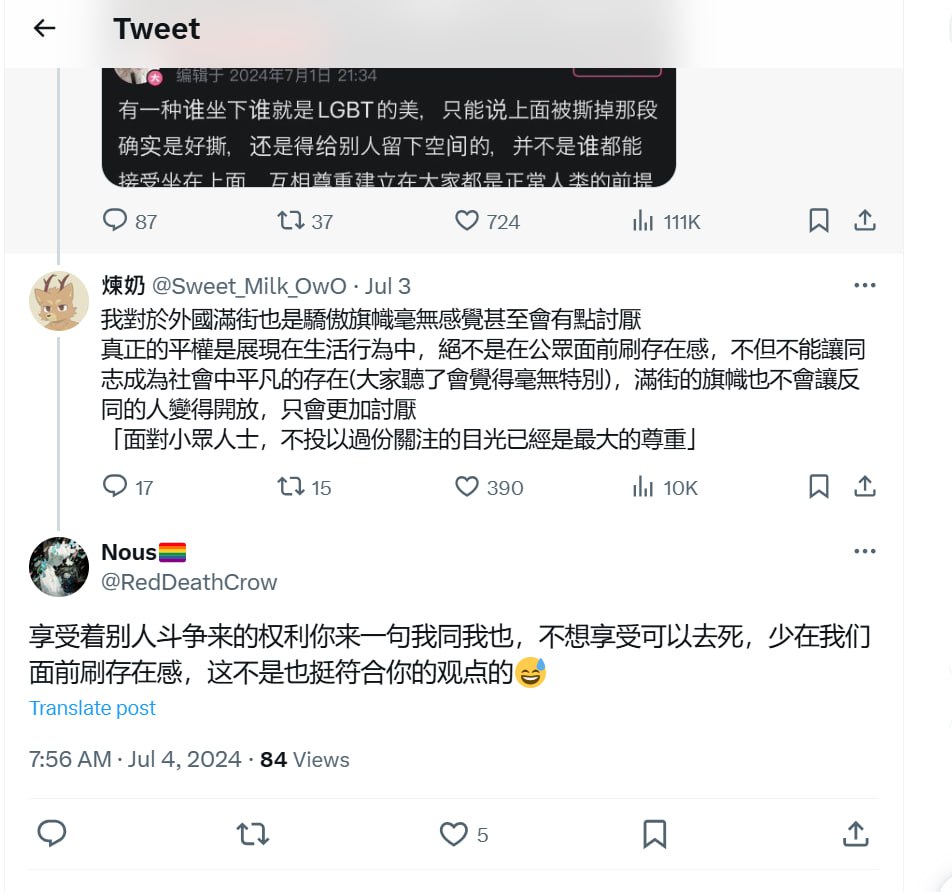Reply to Sweet_Milk_OwO's tweet with 17 replies
952x892 pixels.
[x=128, y=487]
